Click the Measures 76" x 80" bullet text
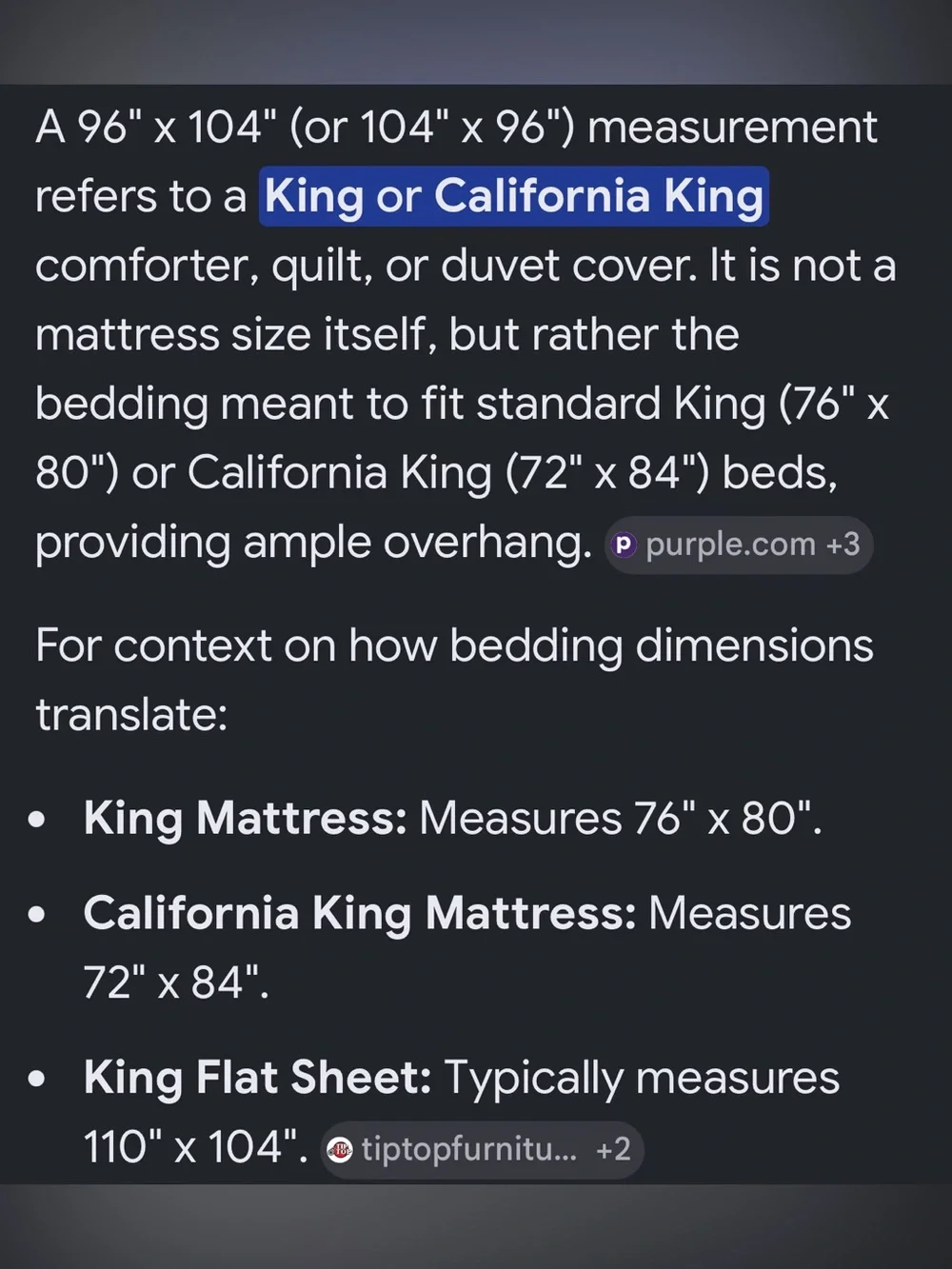 (621, 818)
